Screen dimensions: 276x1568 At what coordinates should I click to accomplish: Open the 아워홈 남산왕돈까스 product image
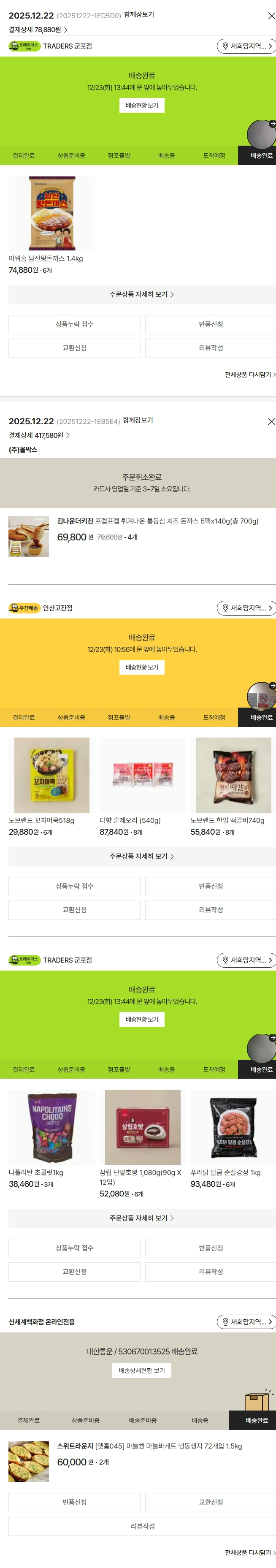click(x=51, y=213)
